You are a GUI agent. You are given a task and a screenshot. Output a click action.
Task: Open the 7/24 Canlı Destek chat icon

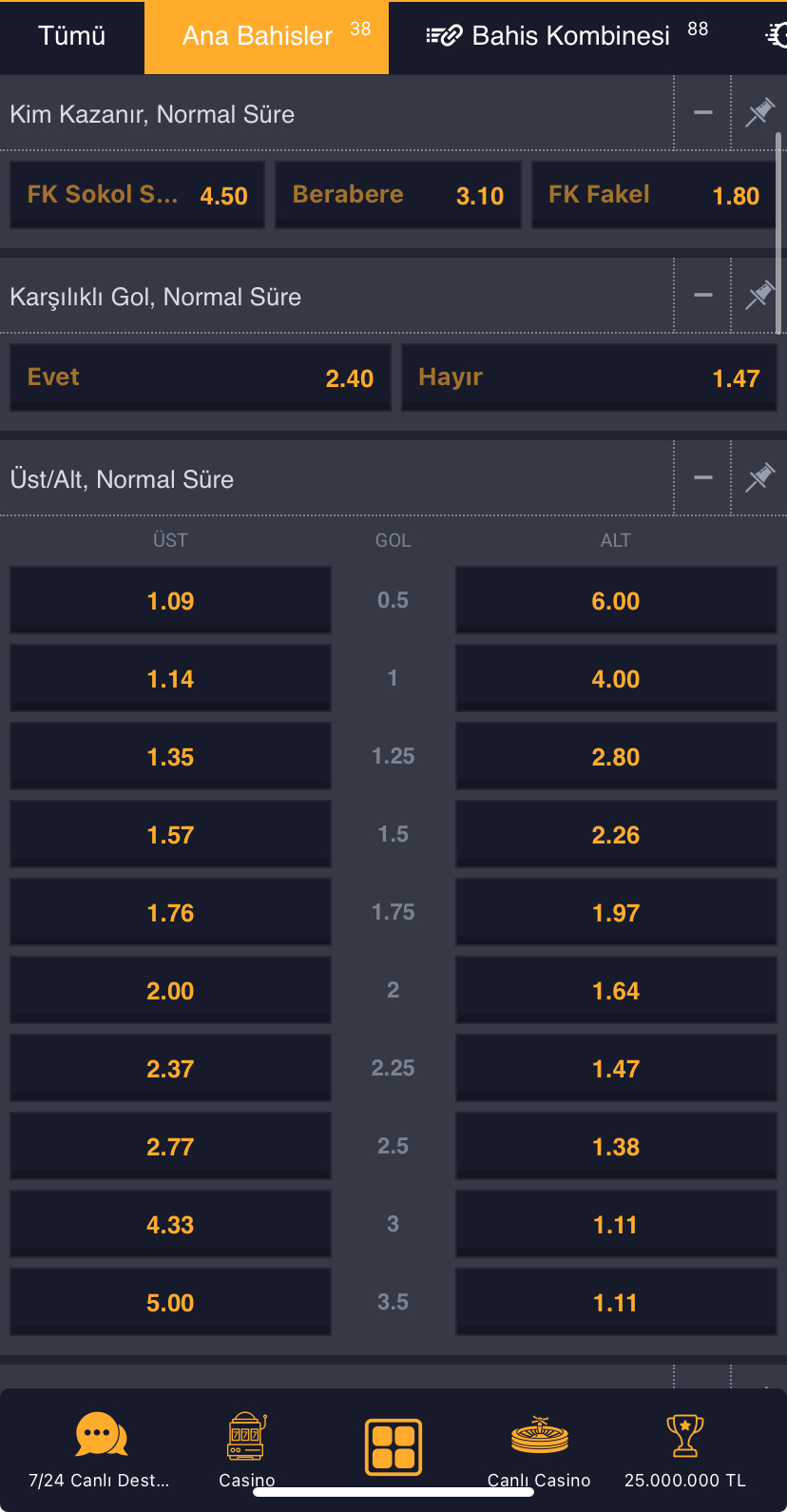click(100, 1436)
